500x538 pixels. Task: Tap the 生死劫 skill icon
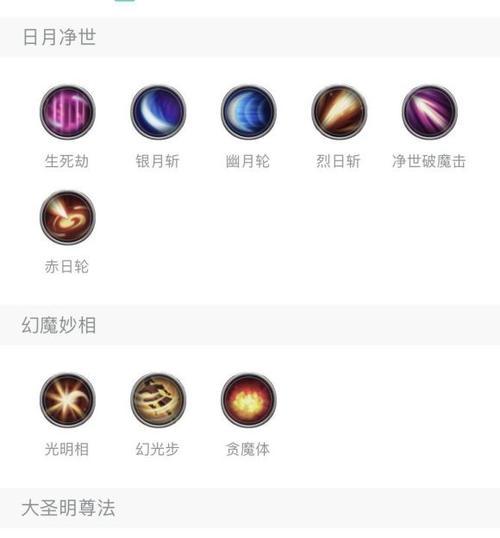(67, 112)
